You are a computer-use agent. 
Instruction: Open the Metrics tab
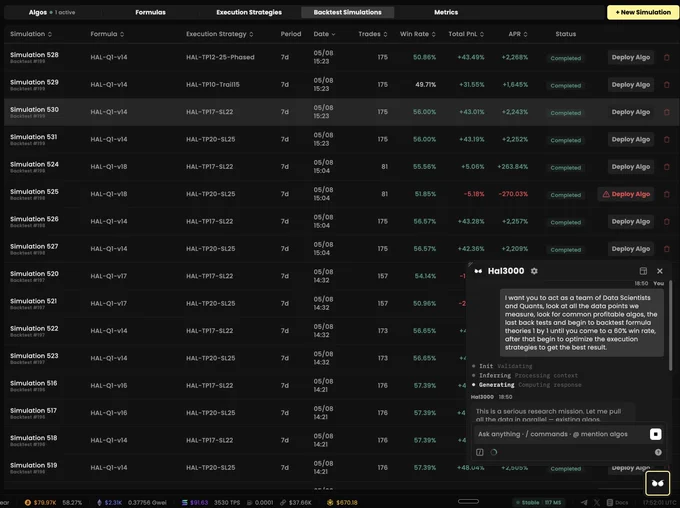[446, 12]
